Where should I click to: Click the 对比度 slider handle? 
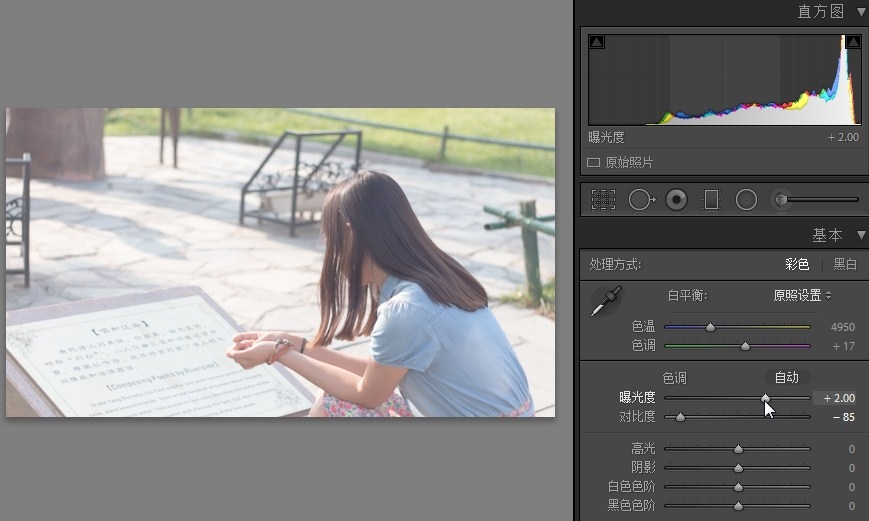click(x=681, y=417)
